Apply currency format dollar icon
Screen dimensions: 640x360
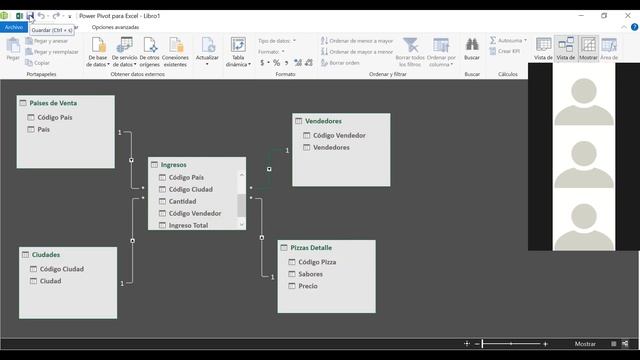point(262,63)
